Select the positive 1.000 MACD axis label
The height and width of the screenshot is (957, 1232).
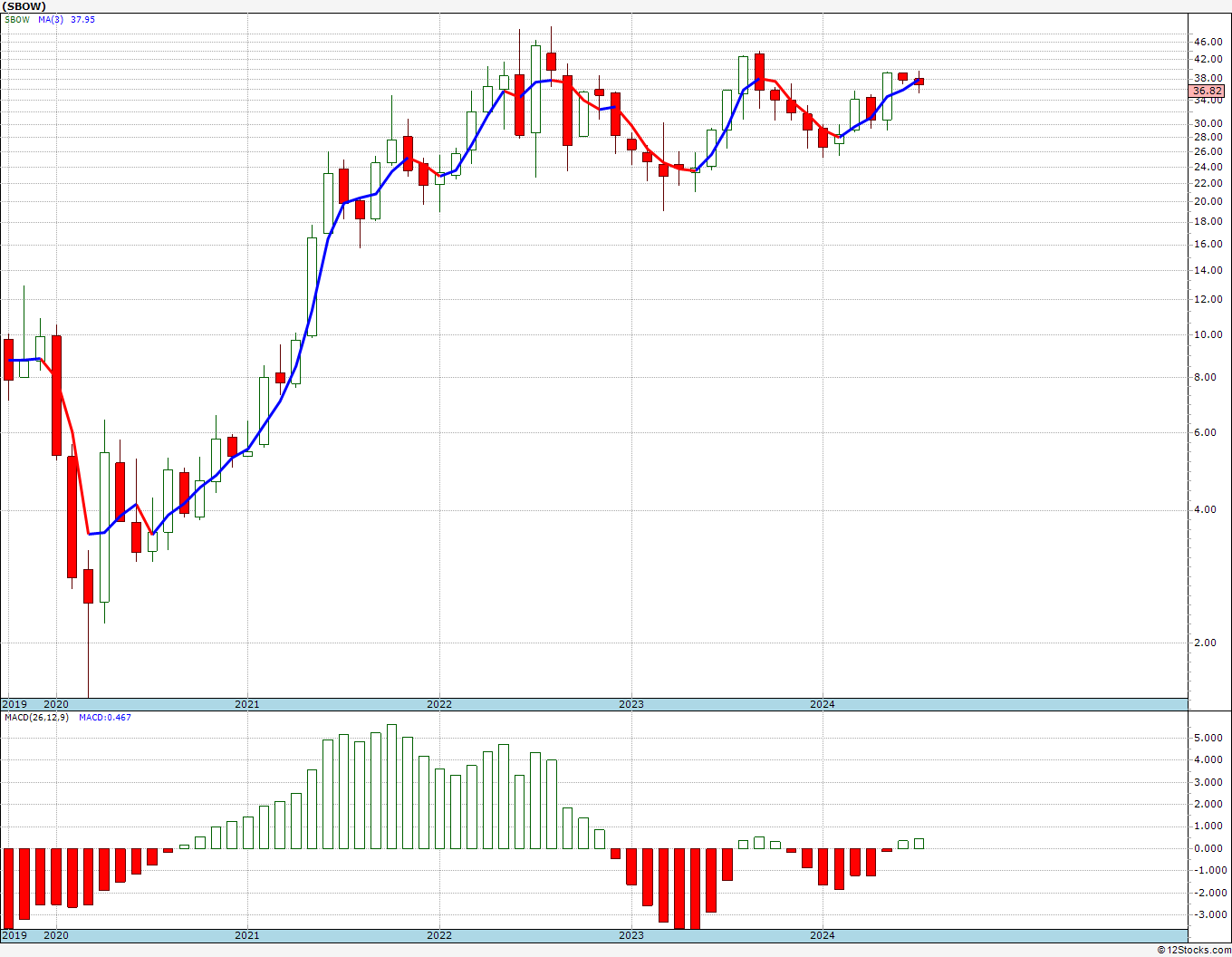(1209, 826)
